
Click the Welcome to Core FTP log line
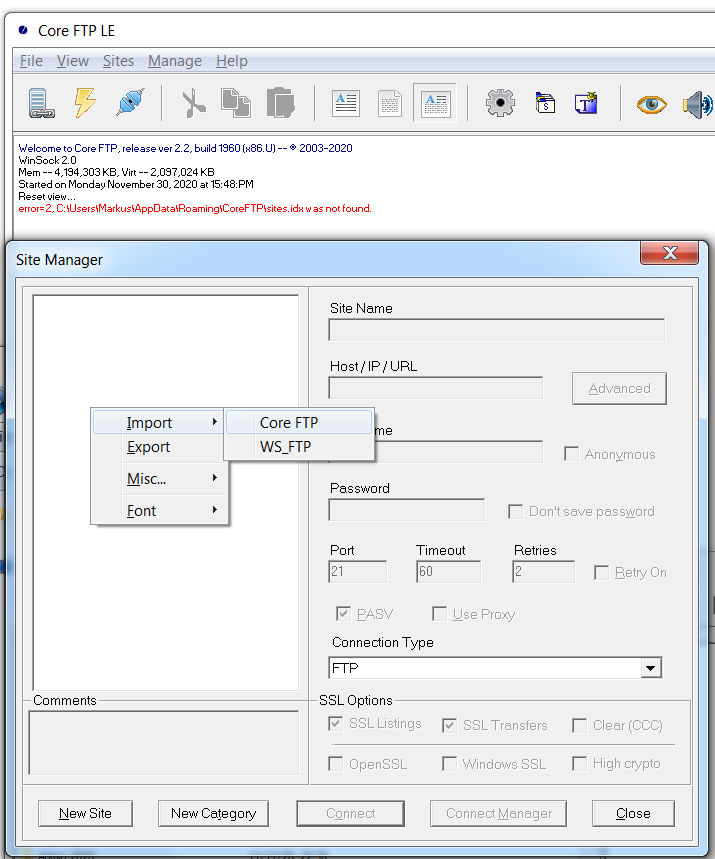185,148
